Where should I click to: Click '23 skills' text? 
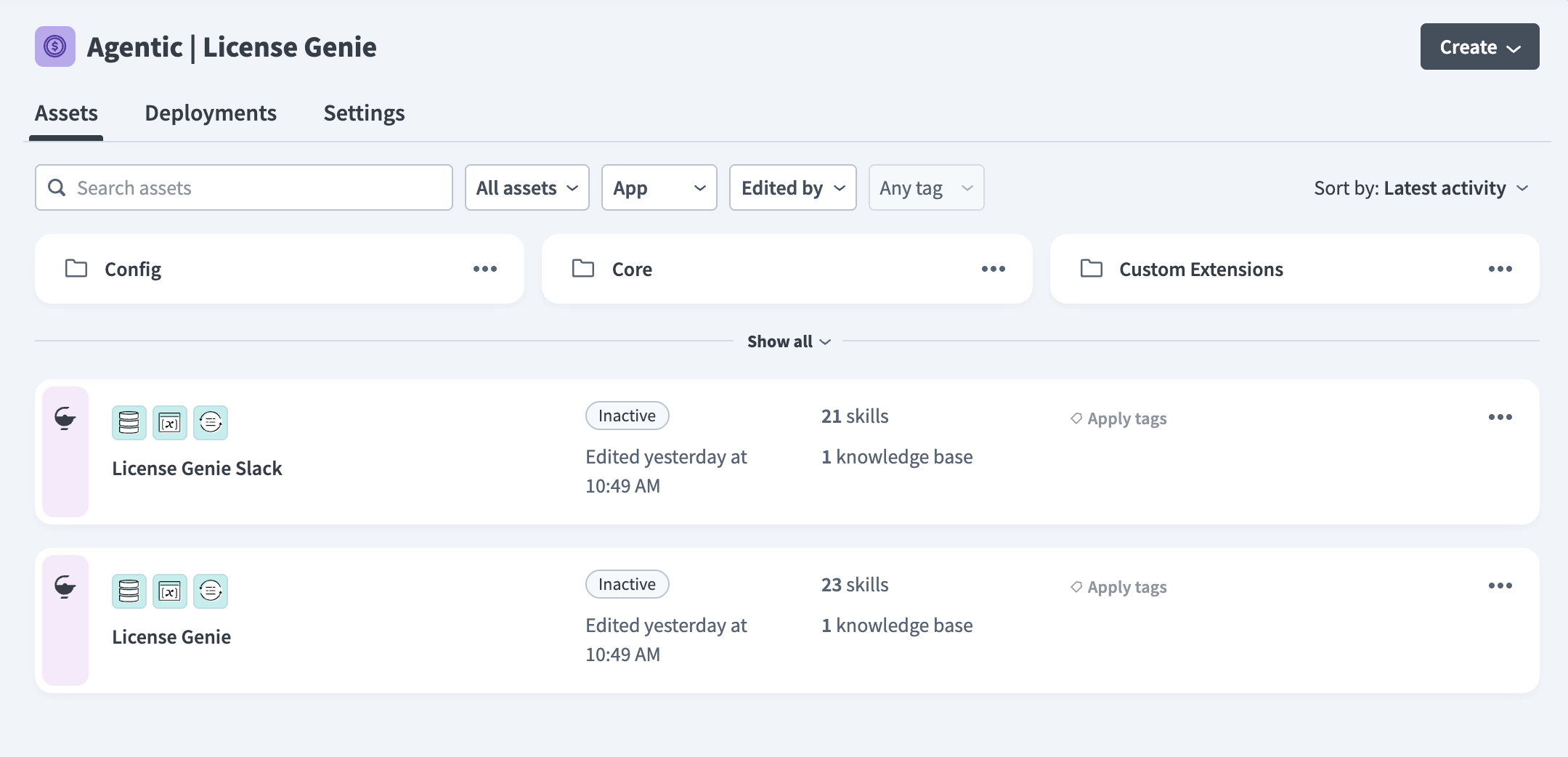pos(855,585)
